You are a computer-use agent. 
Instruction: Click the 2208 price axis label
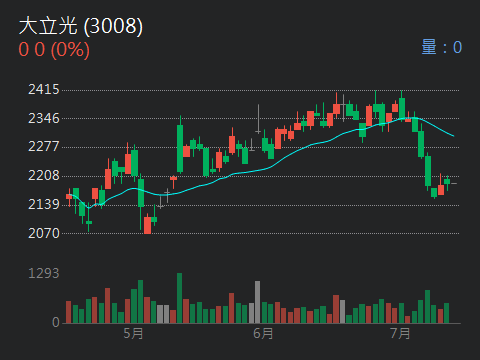(44, 176)
